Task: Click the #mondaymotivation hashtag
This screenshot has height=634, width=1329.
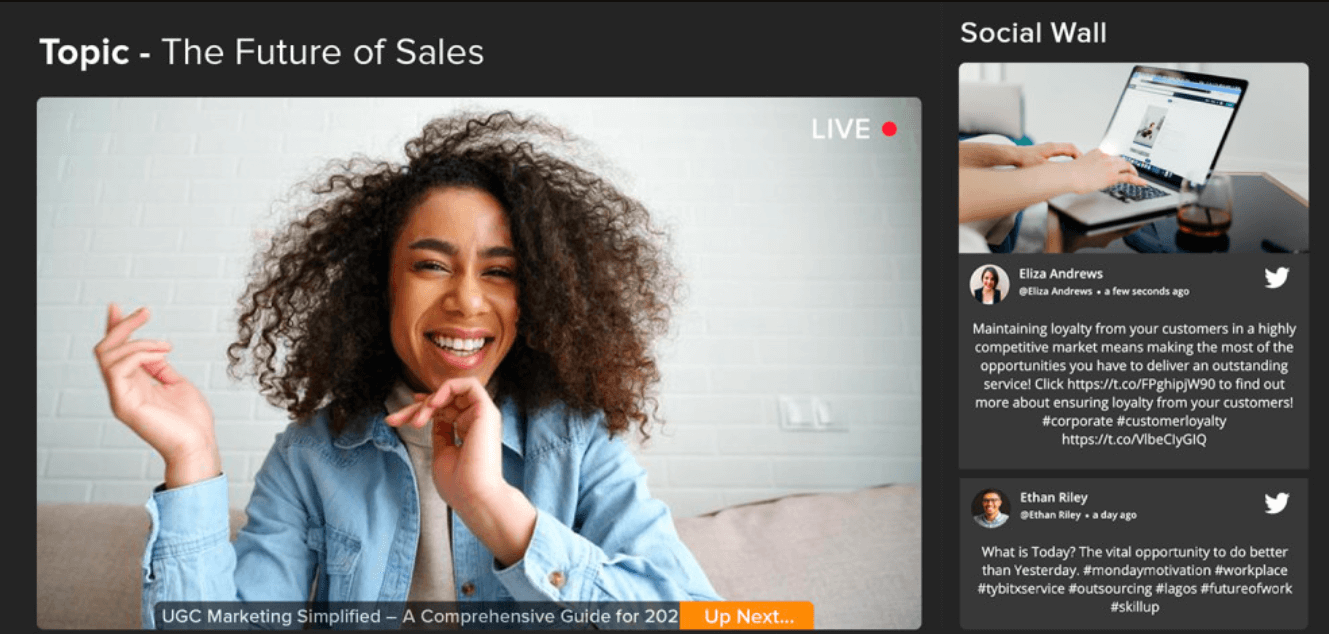Action: [x=1146, y=570]
